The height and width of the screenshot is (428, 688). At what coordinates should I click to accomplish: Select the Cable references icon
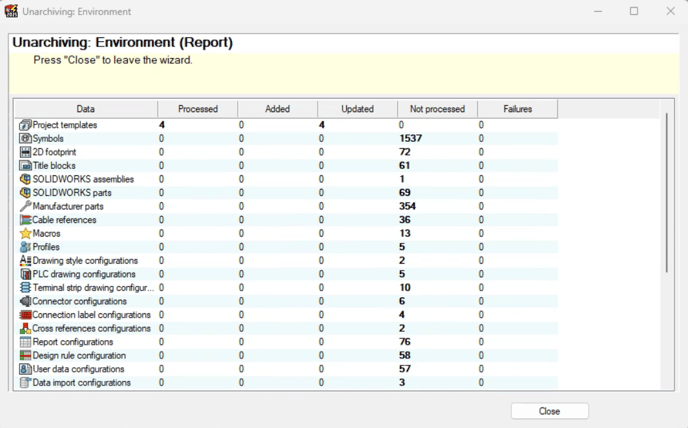click(x=25, y=220)
